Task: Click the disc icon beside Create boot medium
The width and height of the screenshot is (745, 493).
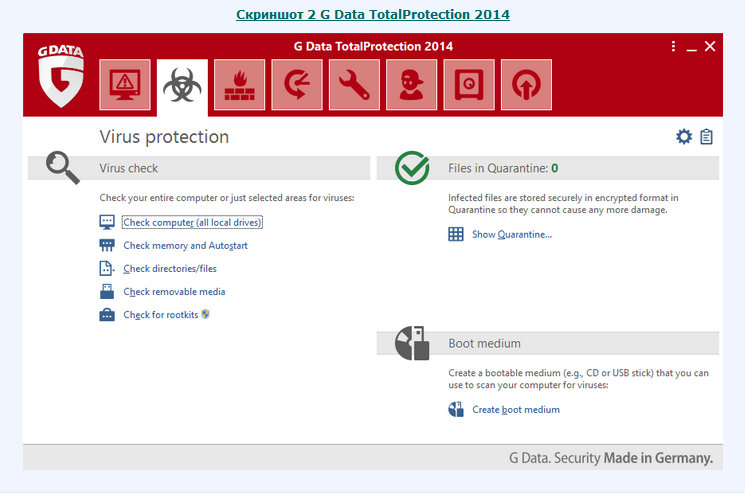Action: [x=456, y=409]
